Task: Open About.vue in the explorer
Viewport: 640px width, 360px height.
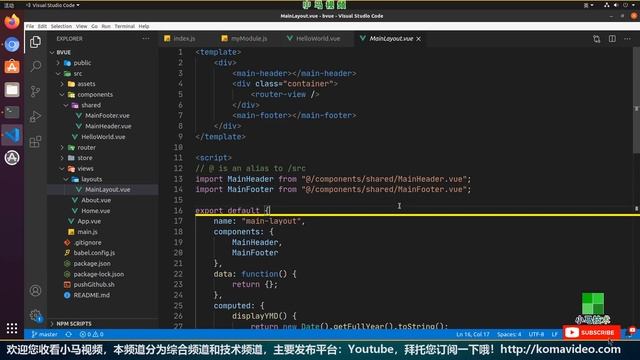Action: coord(96,200)
